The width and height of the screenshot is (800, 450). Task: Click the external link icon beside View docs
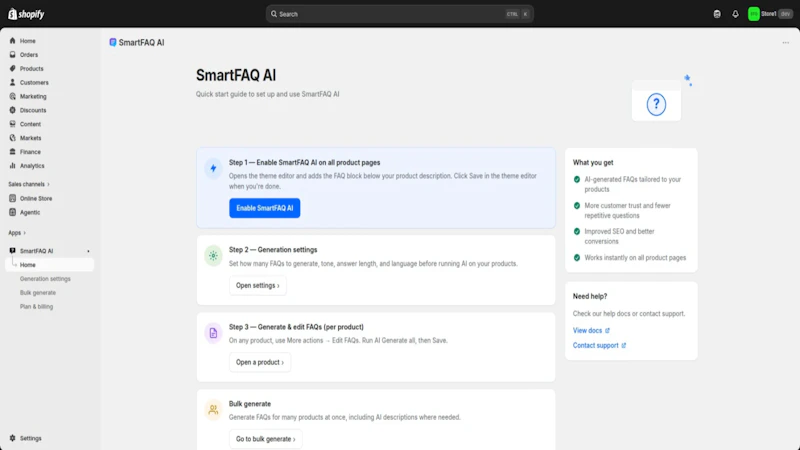607,331
